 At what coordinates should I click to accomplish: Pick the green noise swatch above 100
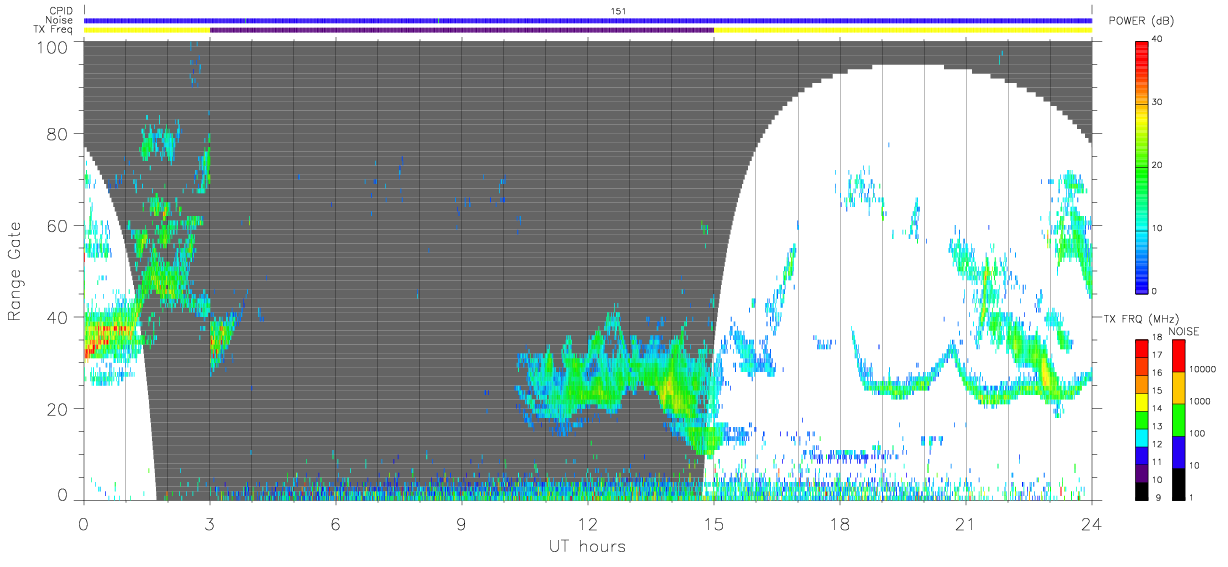[1177, 418]
